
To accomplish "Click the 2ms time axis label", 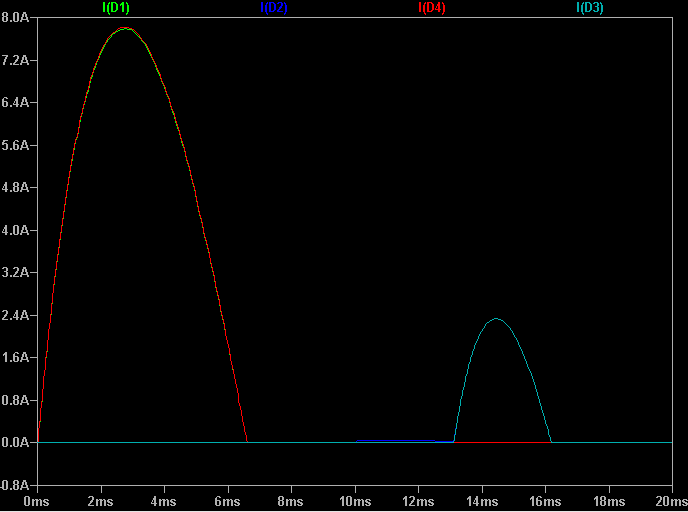I will [x=101, y=501].
